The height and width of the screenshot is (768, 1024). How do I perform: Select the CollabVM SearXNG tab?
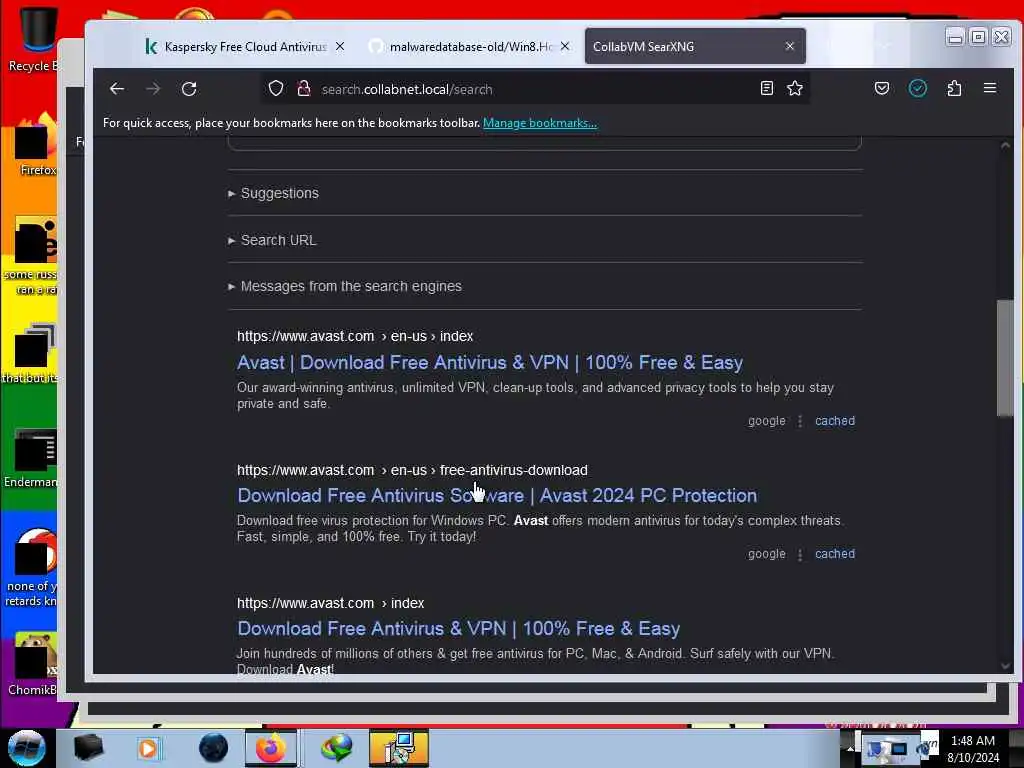coord(695,46)
